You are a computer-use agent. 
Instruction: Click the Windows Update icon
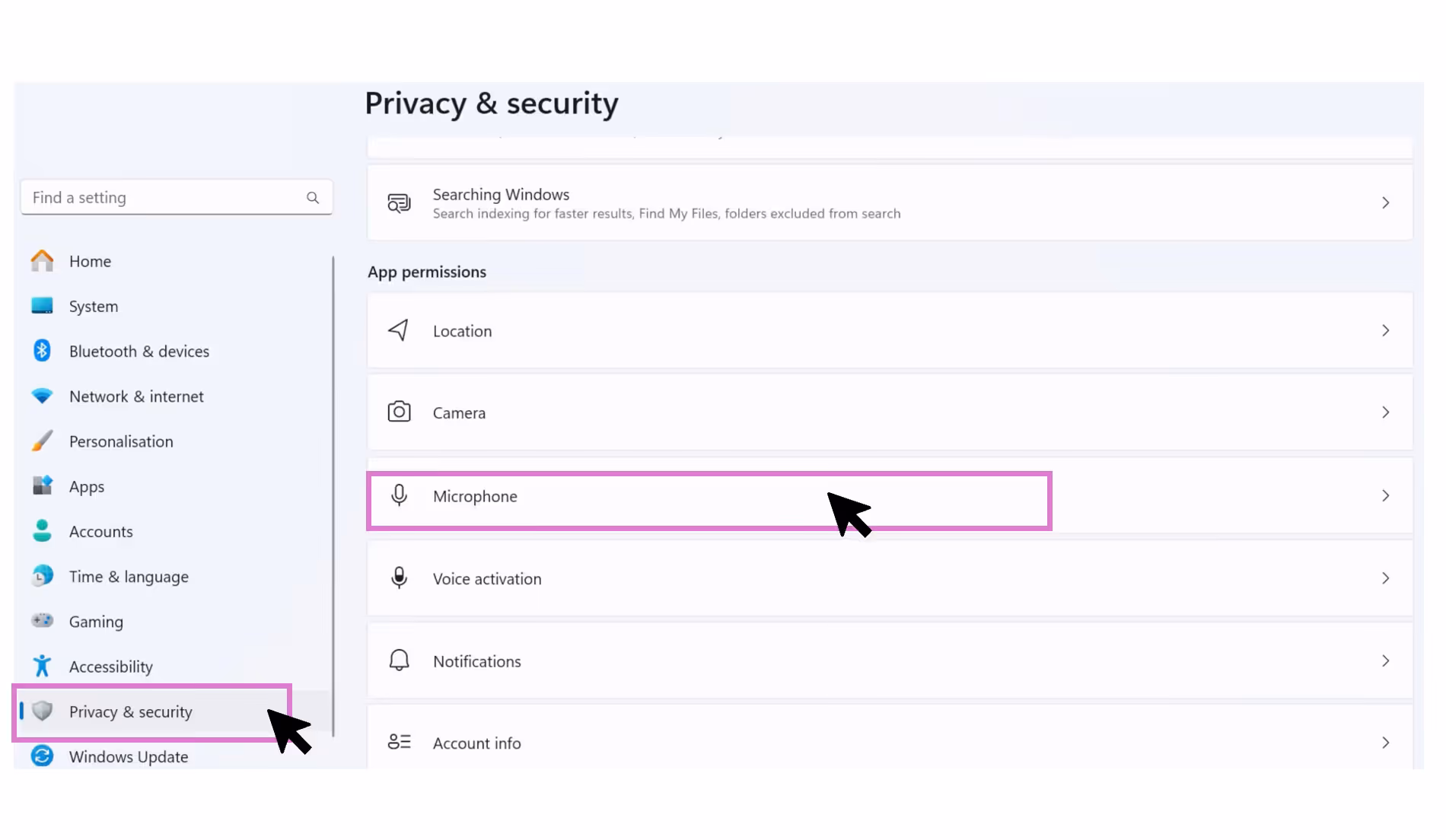pos(42,756)
